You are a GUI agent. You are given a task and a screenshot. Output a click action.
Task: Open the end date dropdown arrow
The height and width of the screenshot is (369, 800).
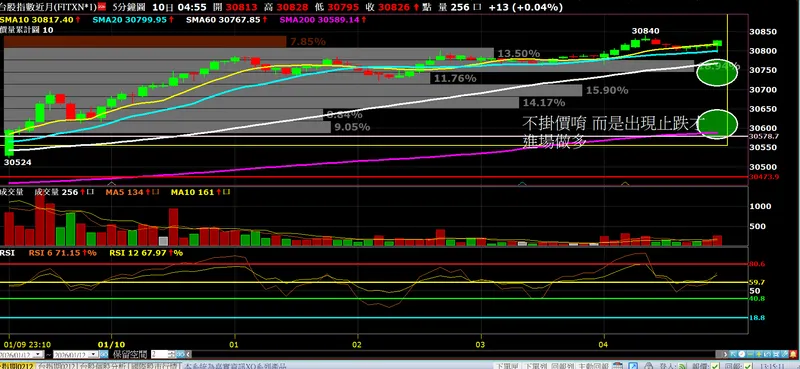93,354
